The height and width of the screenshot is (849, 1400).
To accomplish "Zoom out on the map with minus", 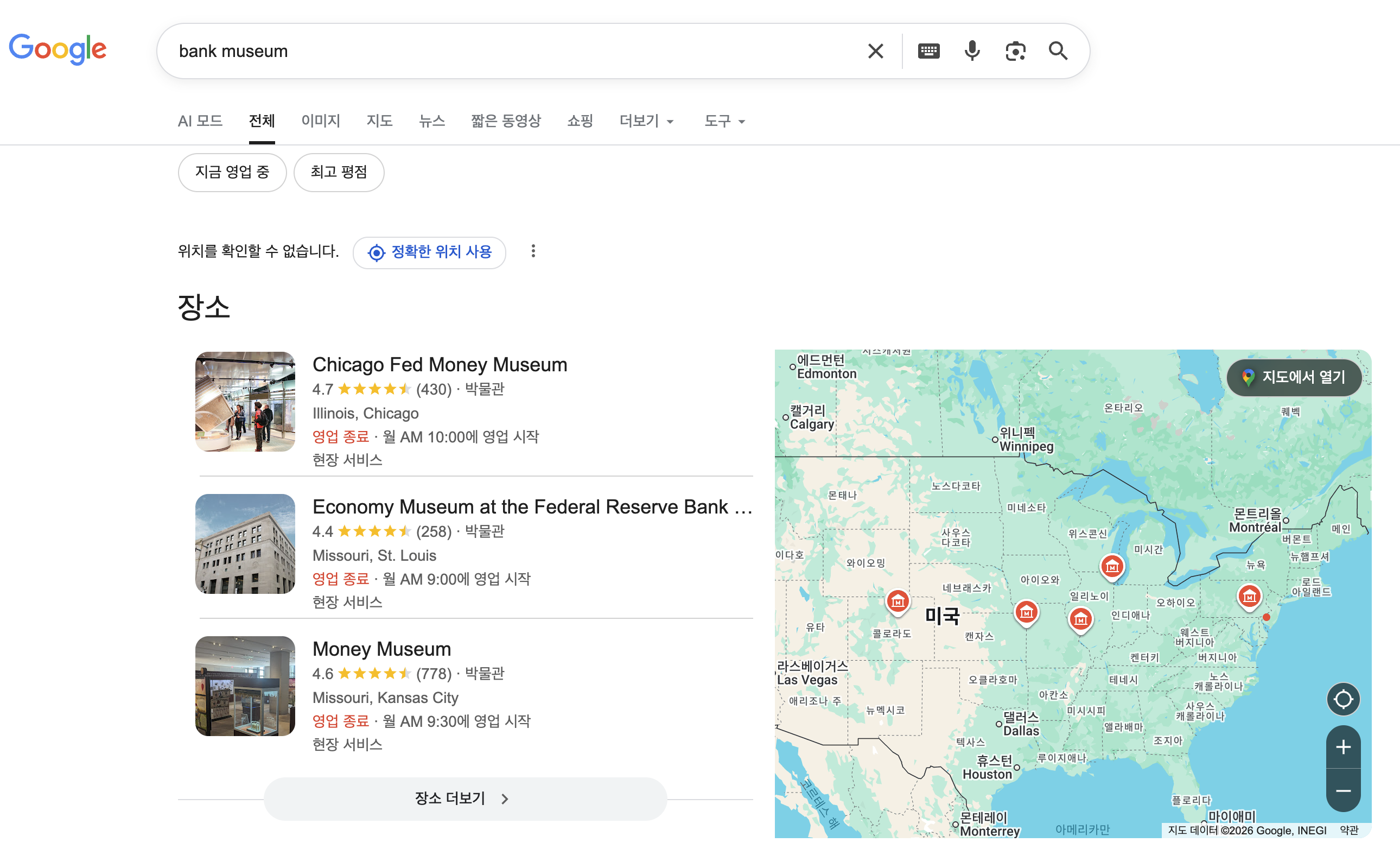I will (1342, 790).
